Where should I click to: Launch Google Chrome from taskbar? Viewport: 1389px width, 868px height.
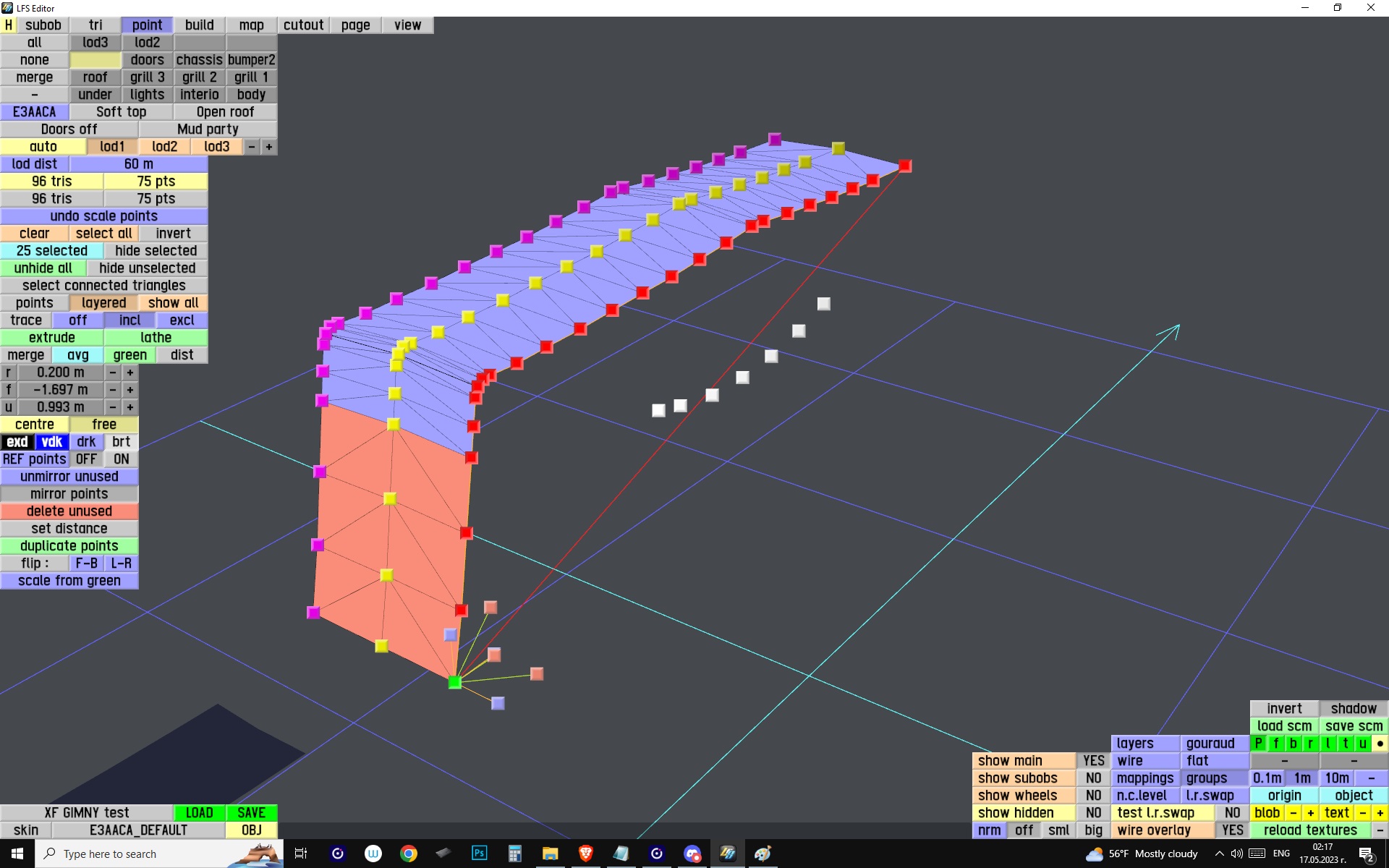409,854
